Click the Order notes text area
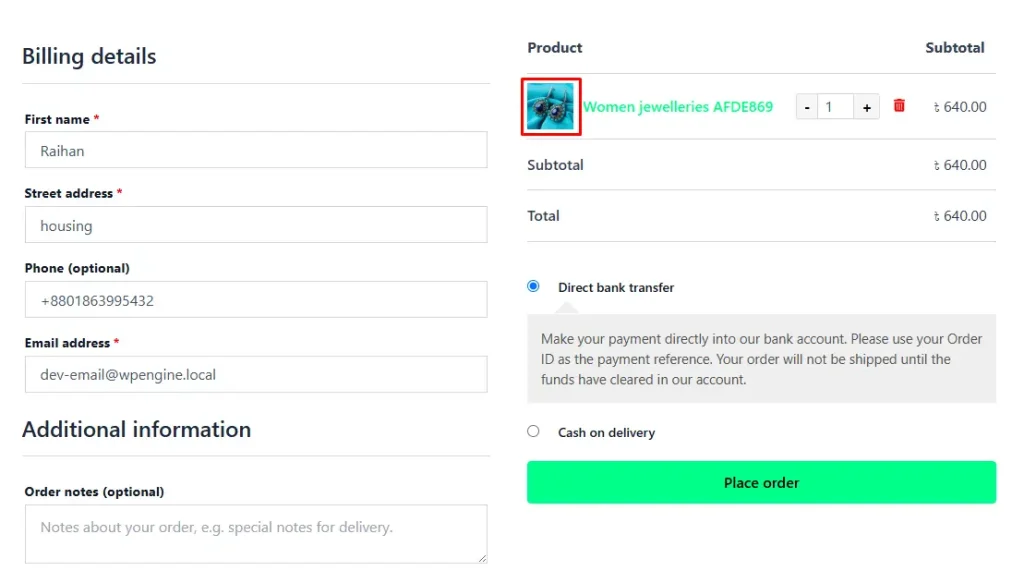 coord(256,534)
